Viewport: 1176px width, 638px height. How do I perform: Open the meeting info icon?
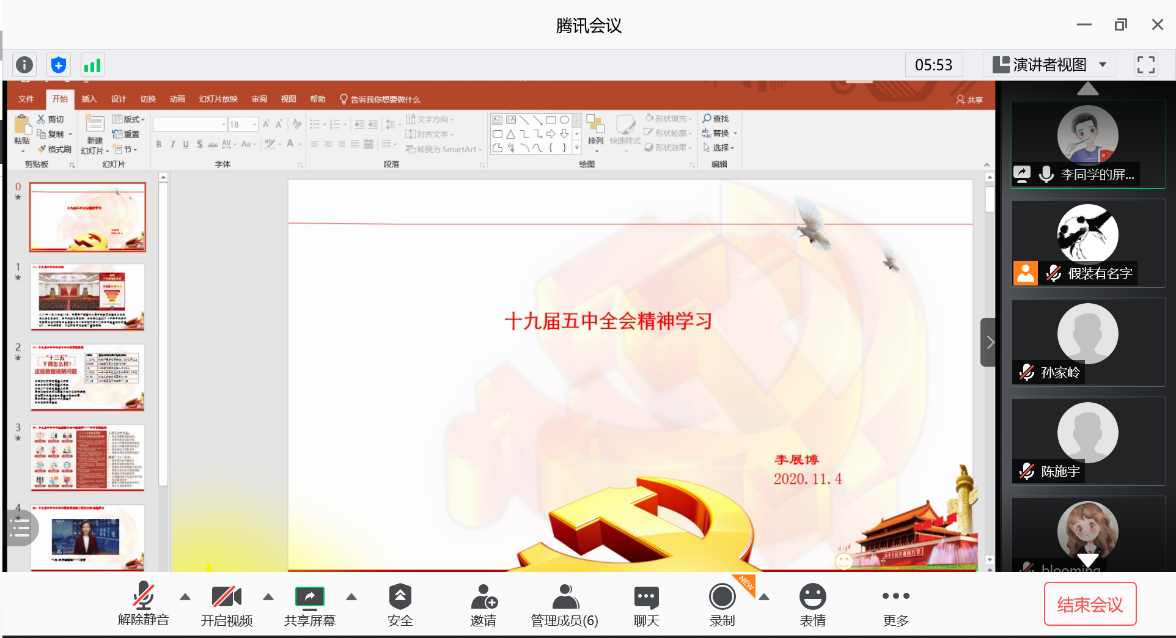(24, 65)
